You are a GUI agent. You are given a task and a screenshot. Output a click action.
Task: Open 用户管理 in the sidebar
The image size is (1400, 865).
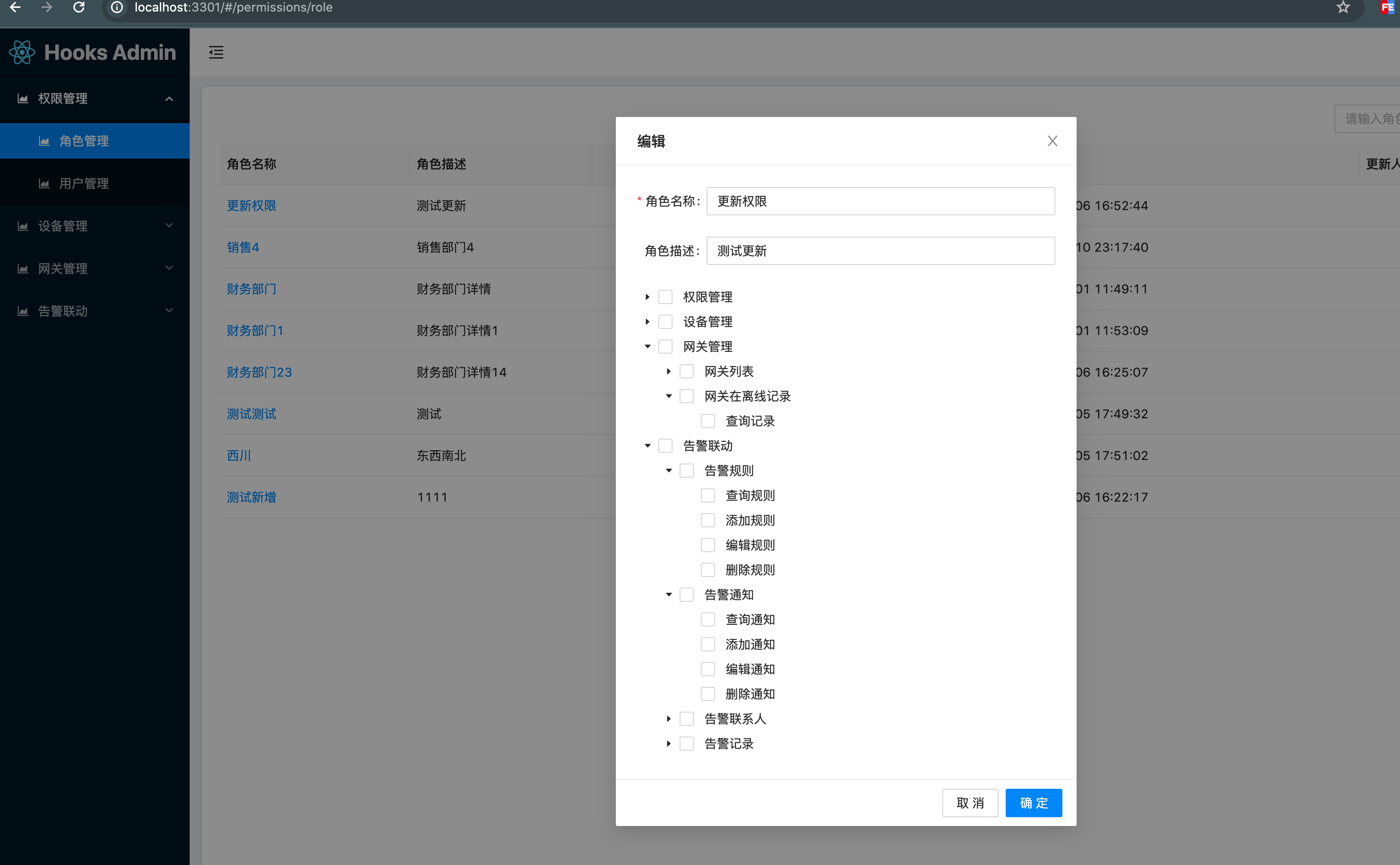[94, 183]
